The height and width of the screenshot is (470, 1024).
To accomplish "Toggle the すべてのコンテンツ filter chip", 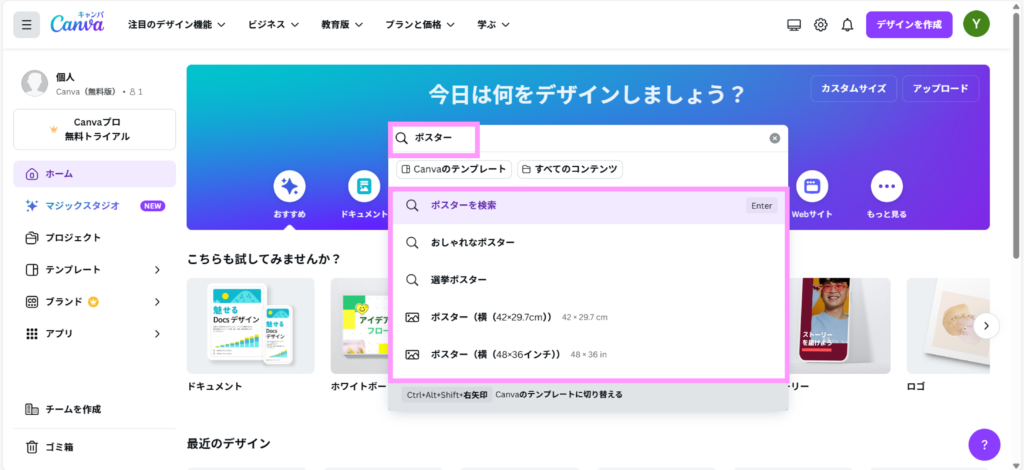I will click(x=570, y=170).
